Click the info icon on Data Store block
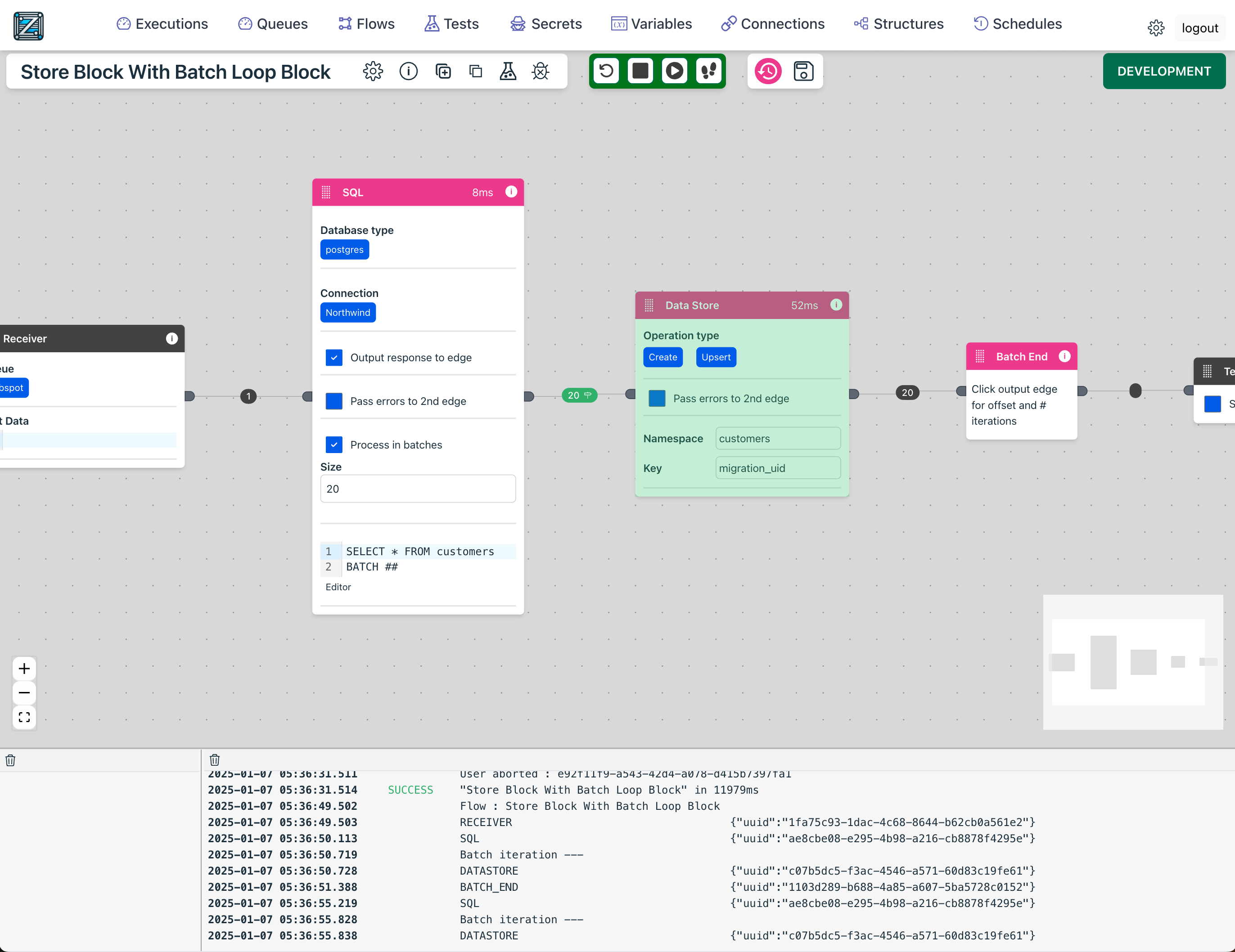 [x=836, y=305]
